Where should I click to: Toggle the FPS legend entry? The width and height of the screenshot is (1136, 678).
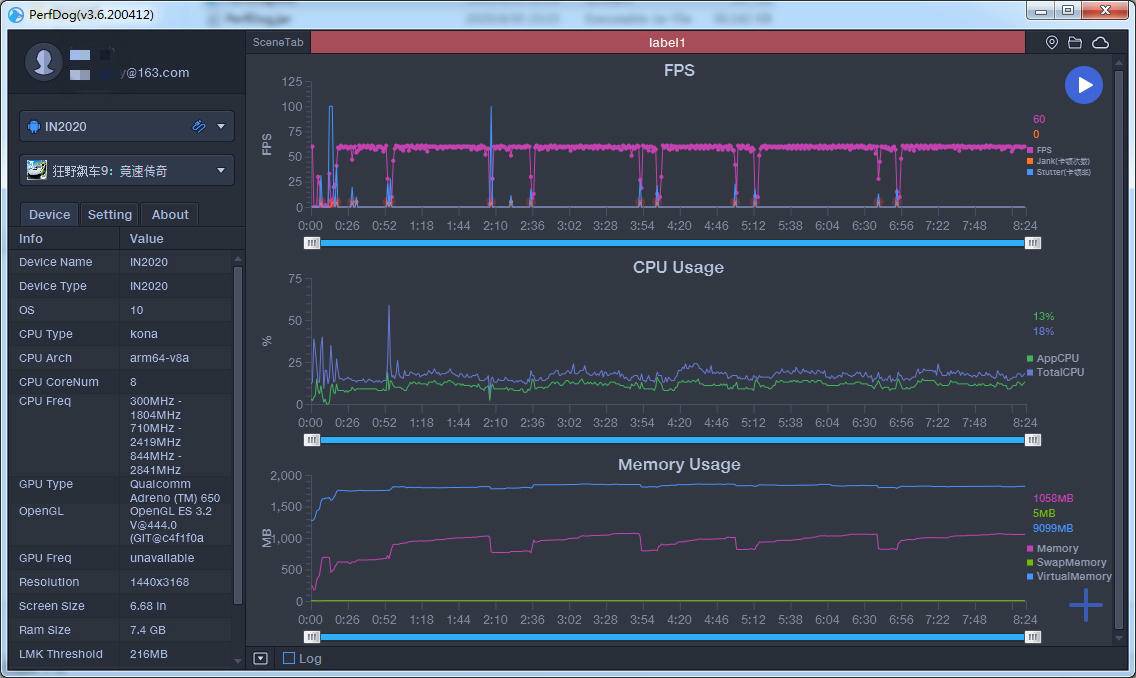coord(1039,150)
